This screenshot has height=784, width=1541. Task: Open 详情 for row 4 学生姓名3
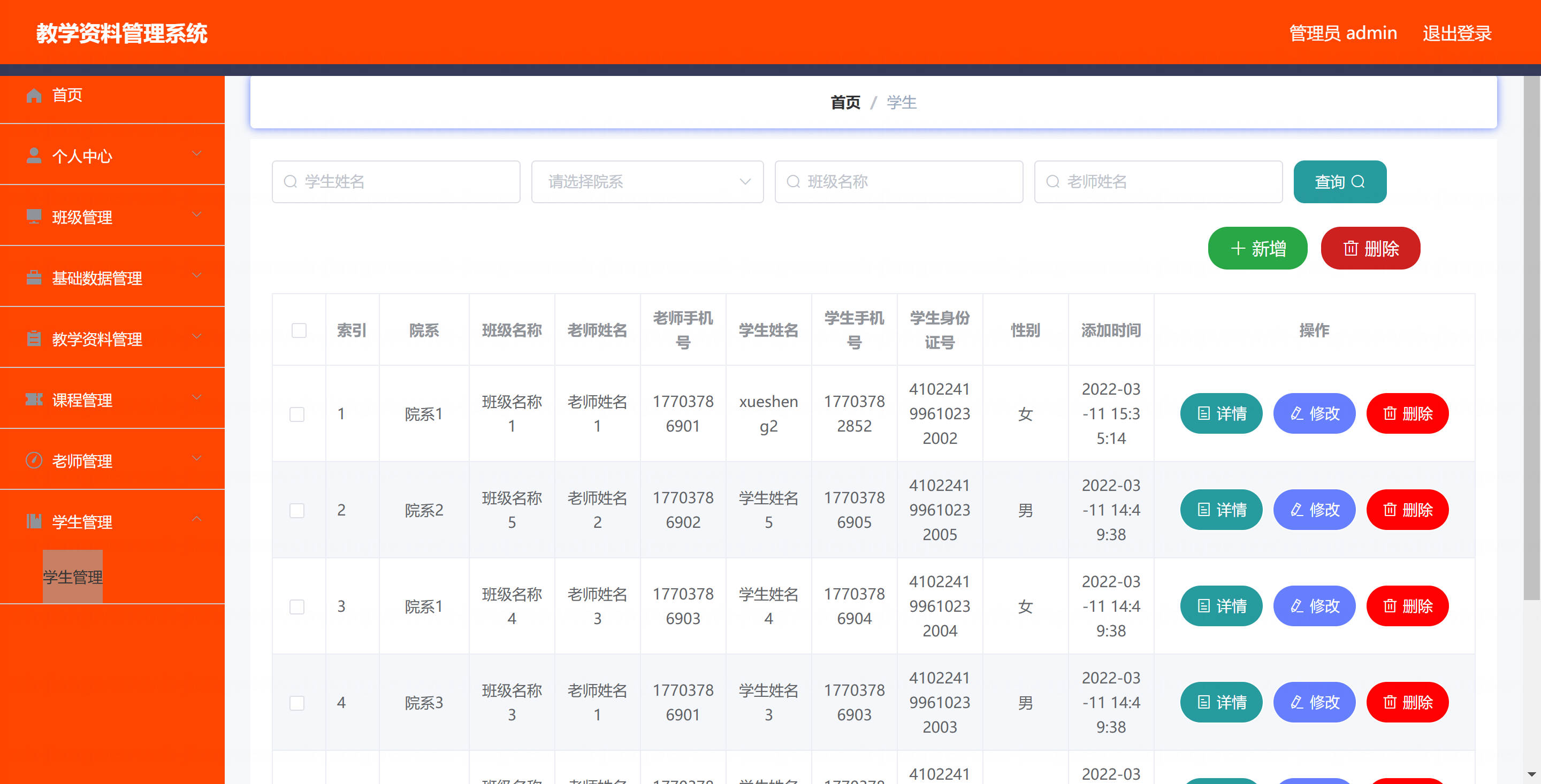(1222, 702)
